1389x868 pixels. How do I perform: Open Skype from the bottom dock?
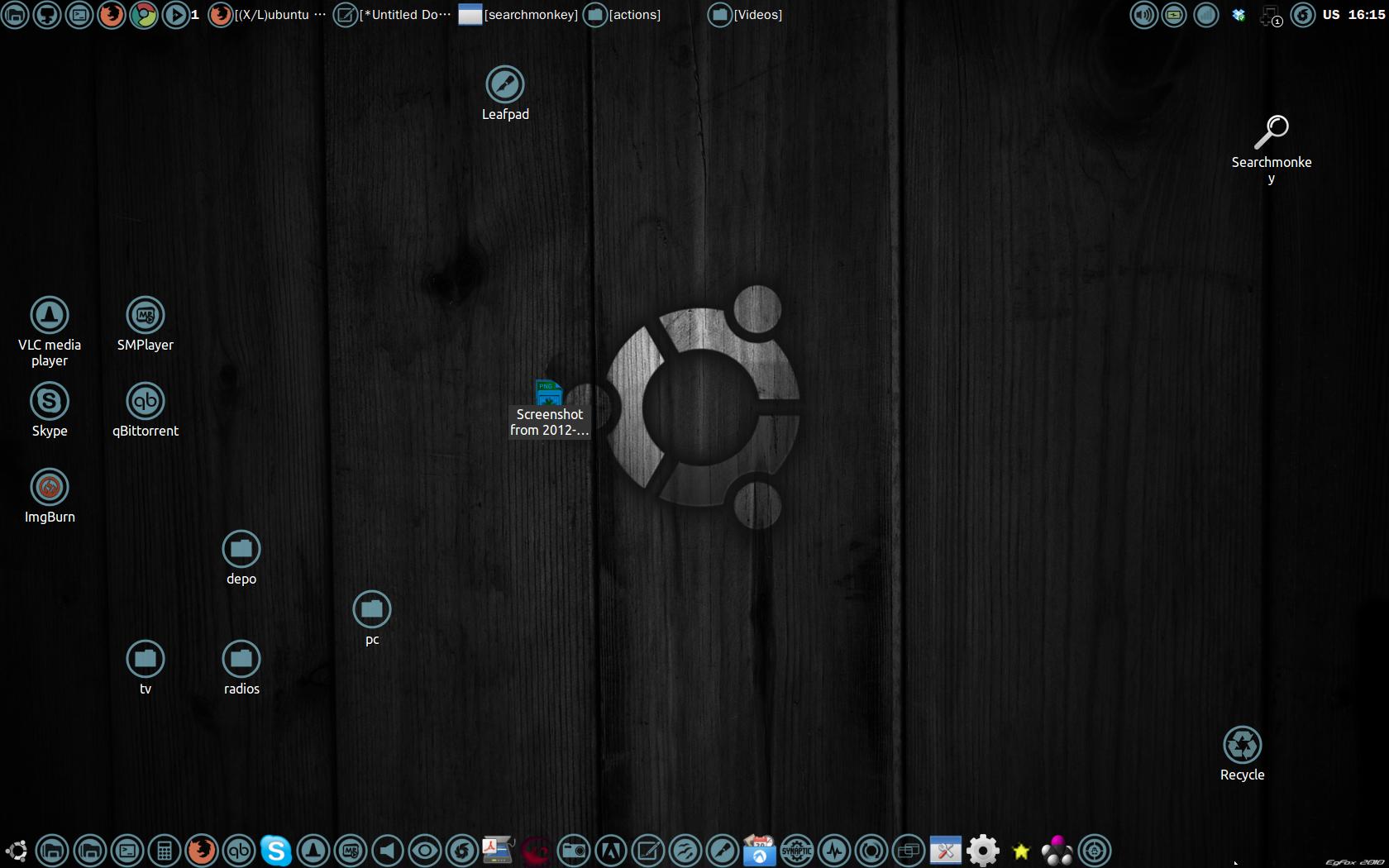pyautogui.click(x=276, y=851)
